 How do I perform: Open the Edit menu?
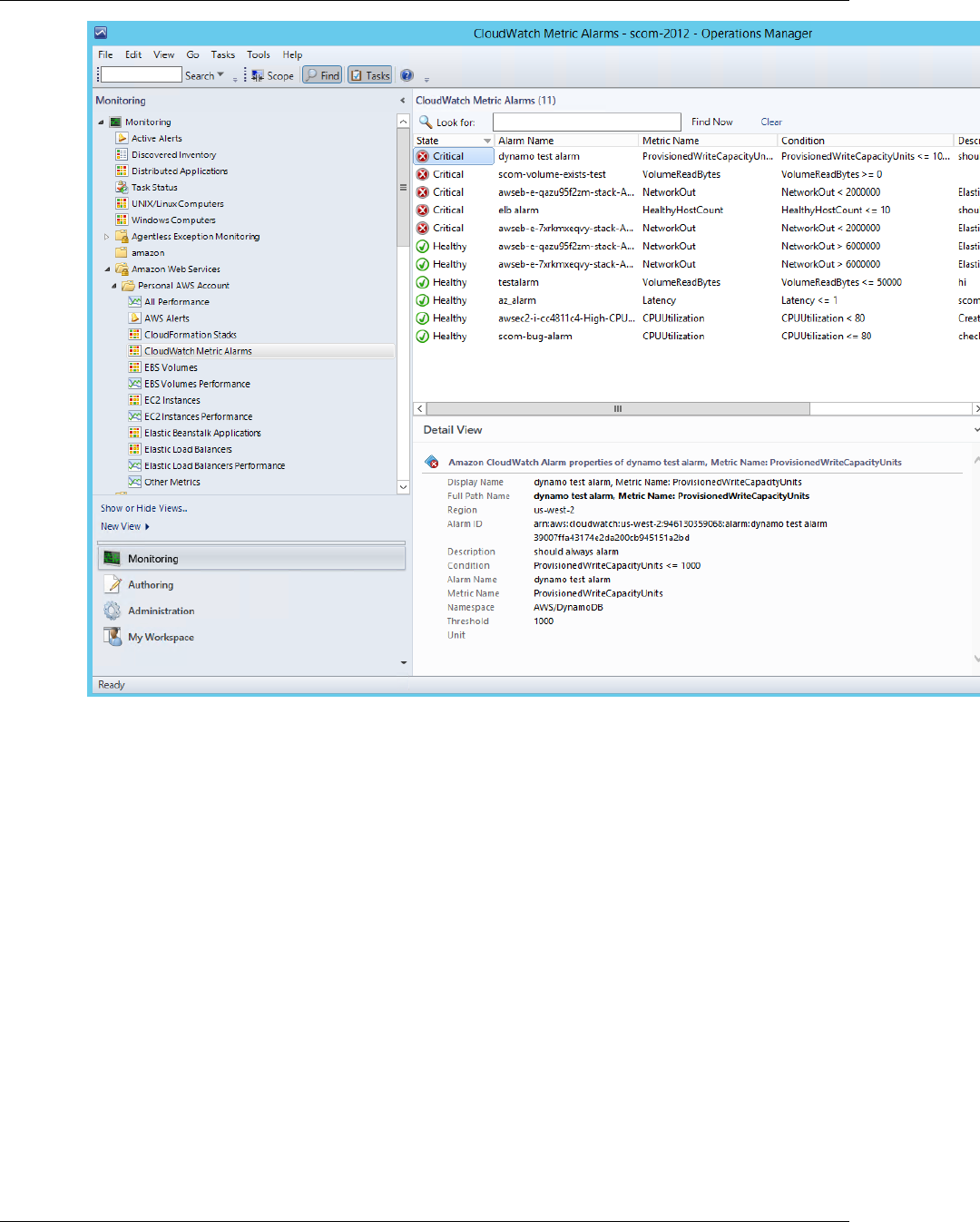click(x=133, y=54)
